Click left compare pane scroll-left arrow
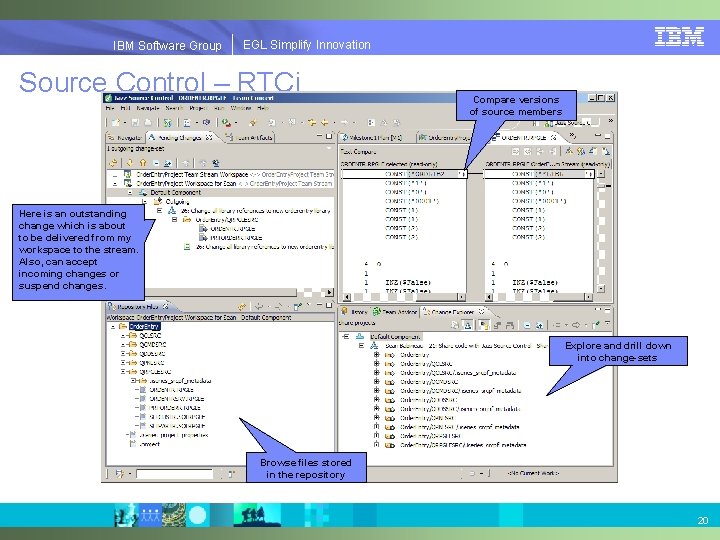720x540 pixels. (347, 297)
